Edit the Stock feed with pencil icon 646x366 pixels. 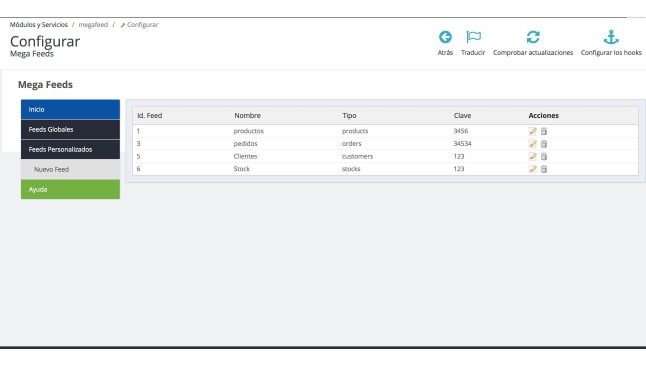point(533,169)
